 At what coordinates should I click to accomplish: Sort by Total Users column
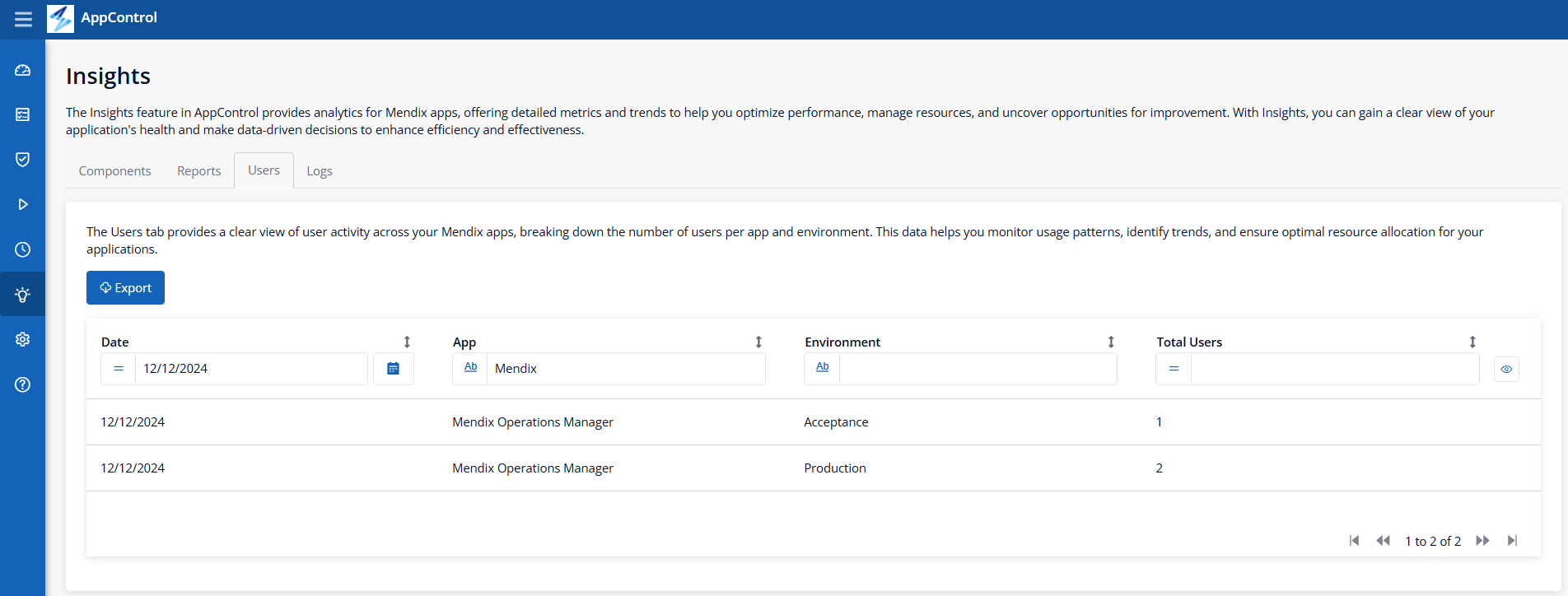pyautogui.click(x=1472, y=342)
